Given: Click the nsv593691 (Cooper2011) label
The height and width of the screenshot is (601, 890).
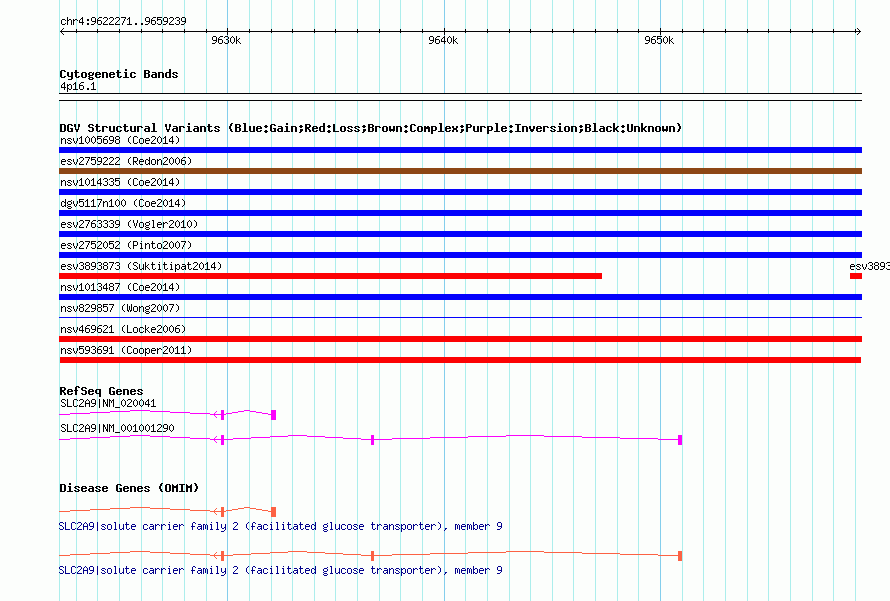Looking at the screenshot, I should coord(126,350).
